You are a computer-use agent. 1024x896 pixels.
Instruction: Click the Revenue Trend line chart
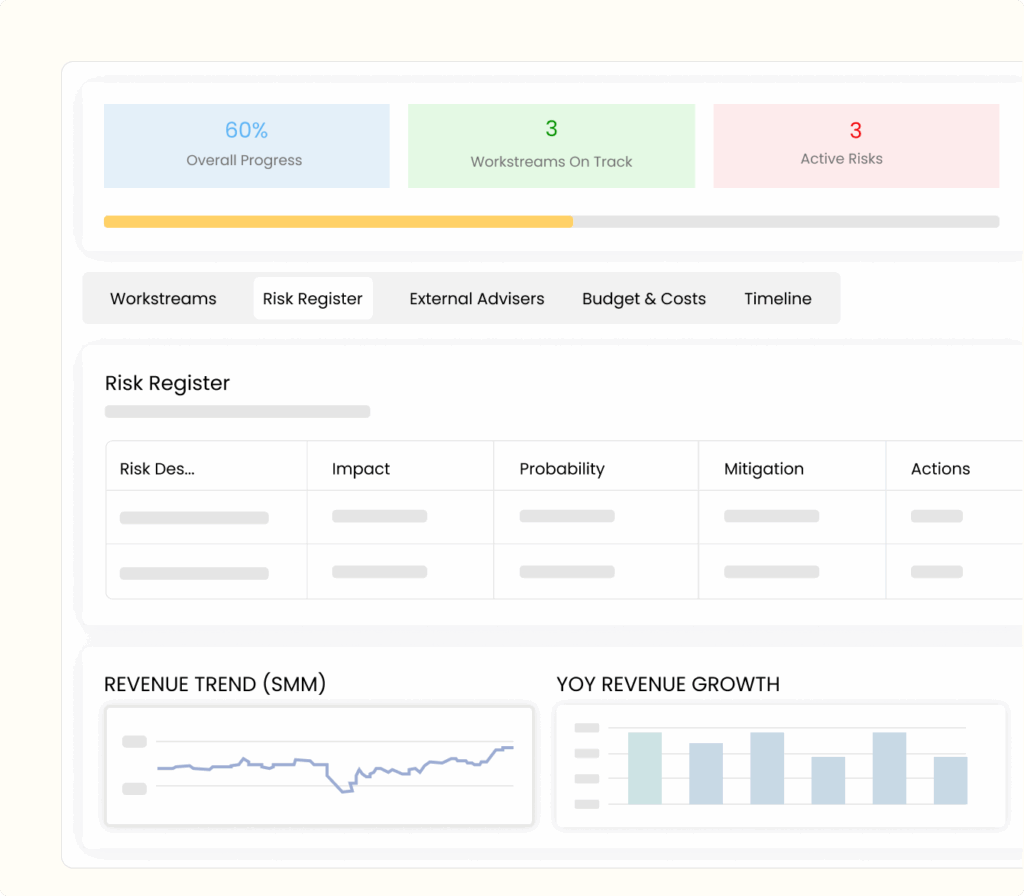tap(319, 766)
